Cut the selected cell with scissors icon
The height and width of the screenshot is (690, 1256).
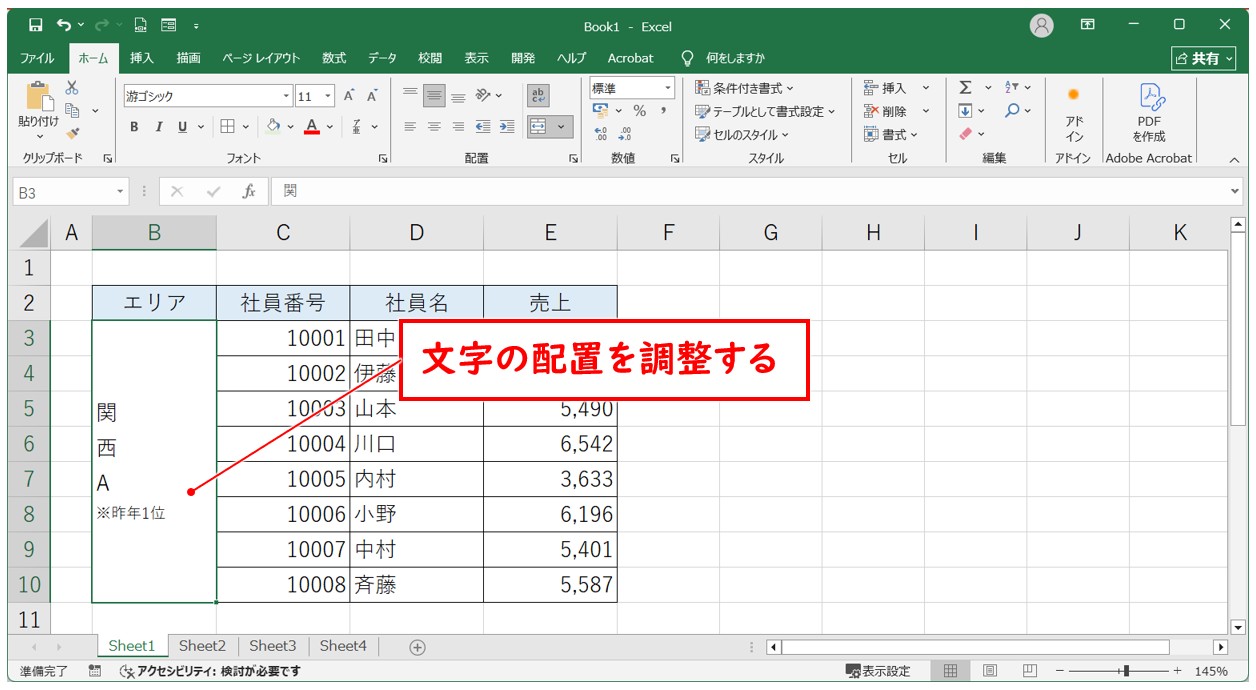tap(72, 88)
